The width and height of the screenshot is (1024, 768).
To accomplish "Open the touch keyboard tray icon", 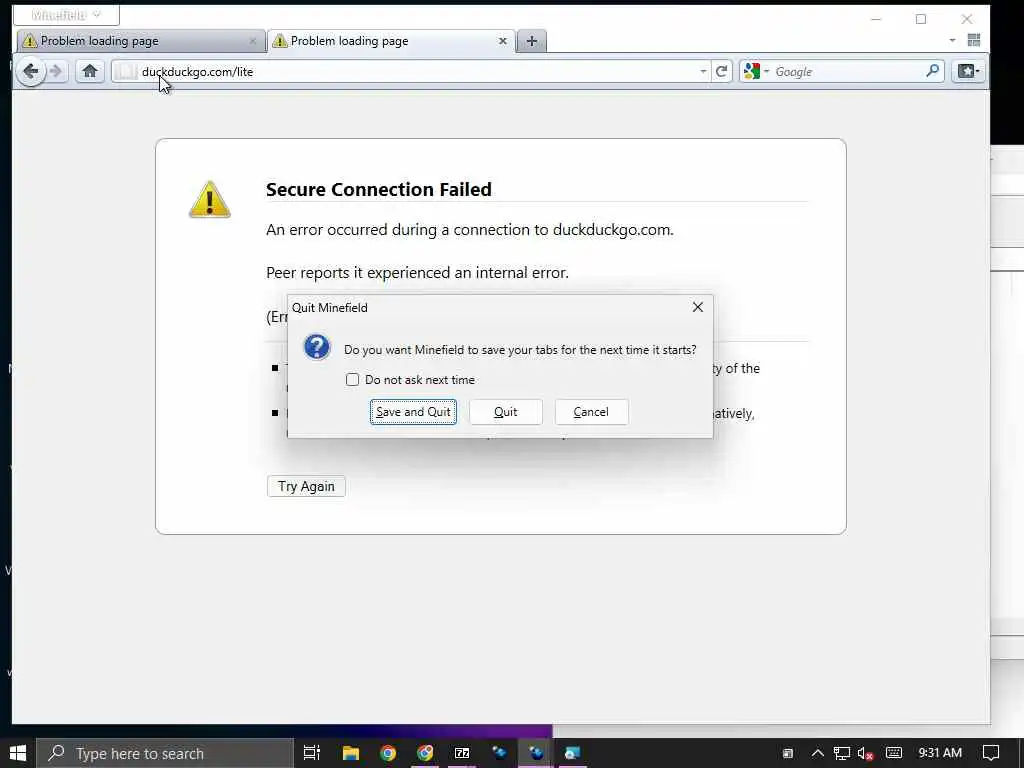I will click(893, 753).
